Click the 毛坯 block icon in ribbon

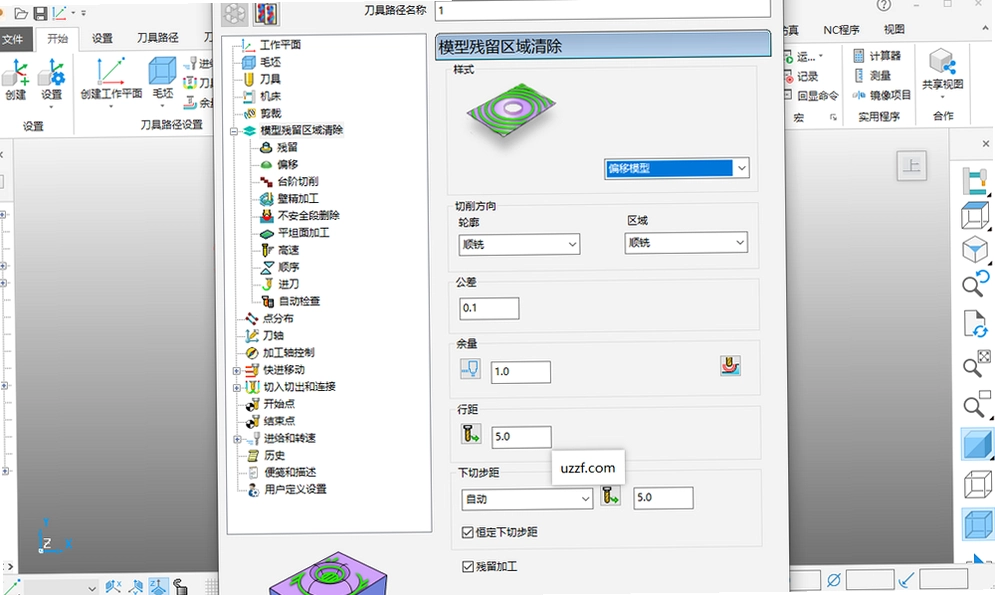(162, 70)
